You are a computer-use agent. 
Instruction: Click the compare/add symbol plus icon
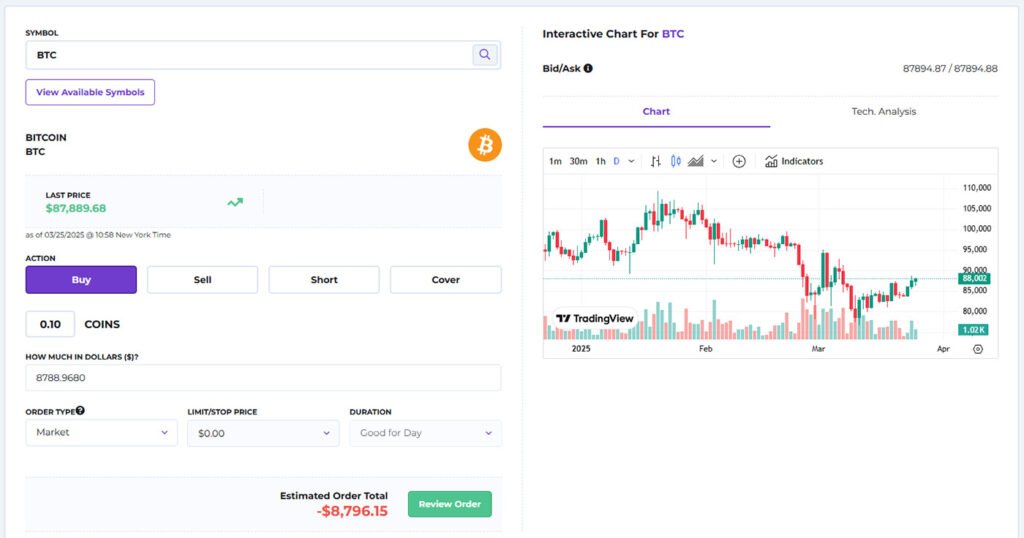pyautogui.click(x=739, y=161)
